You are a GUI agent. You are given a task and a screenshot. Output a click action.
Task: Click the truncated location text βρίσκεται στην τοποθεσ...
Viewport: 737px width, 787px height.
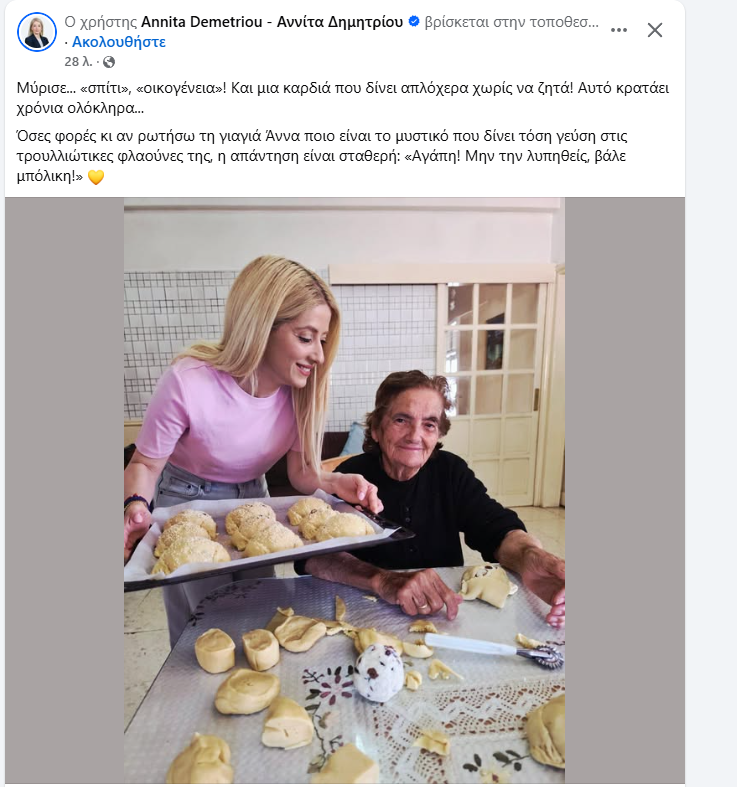512,22
